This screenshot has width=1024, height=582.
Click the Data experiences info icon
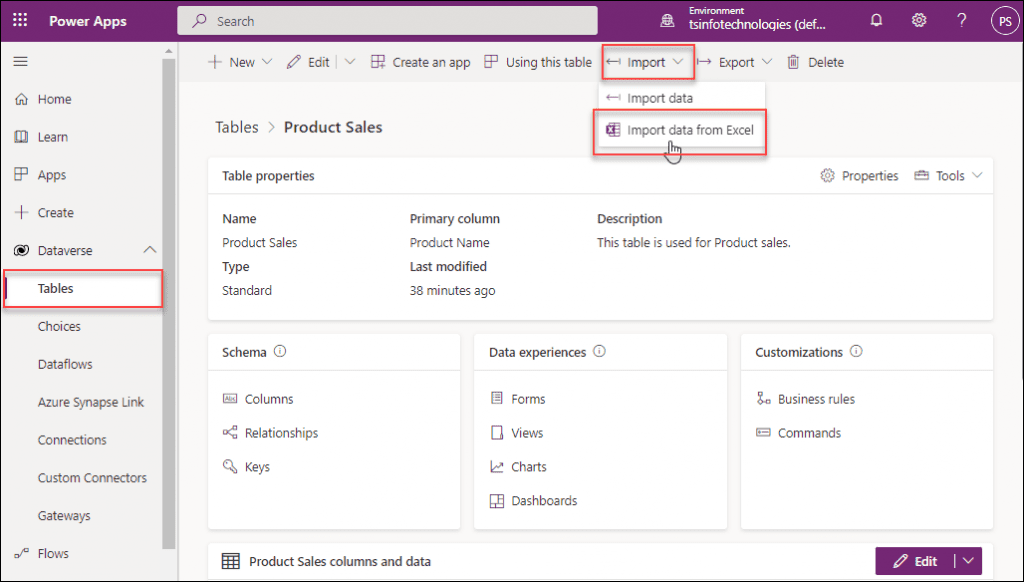tap(599, 351)
